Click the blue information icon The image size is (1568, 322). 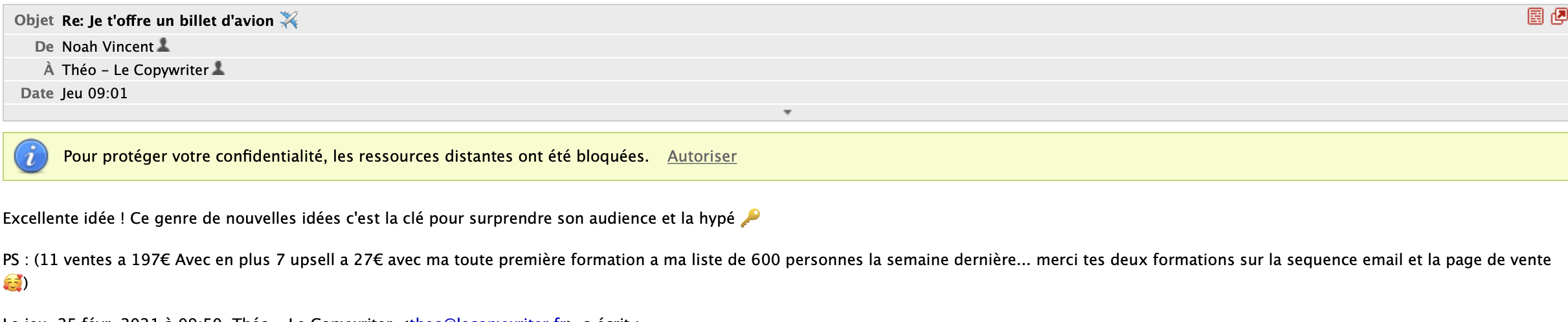coord(31,156)
